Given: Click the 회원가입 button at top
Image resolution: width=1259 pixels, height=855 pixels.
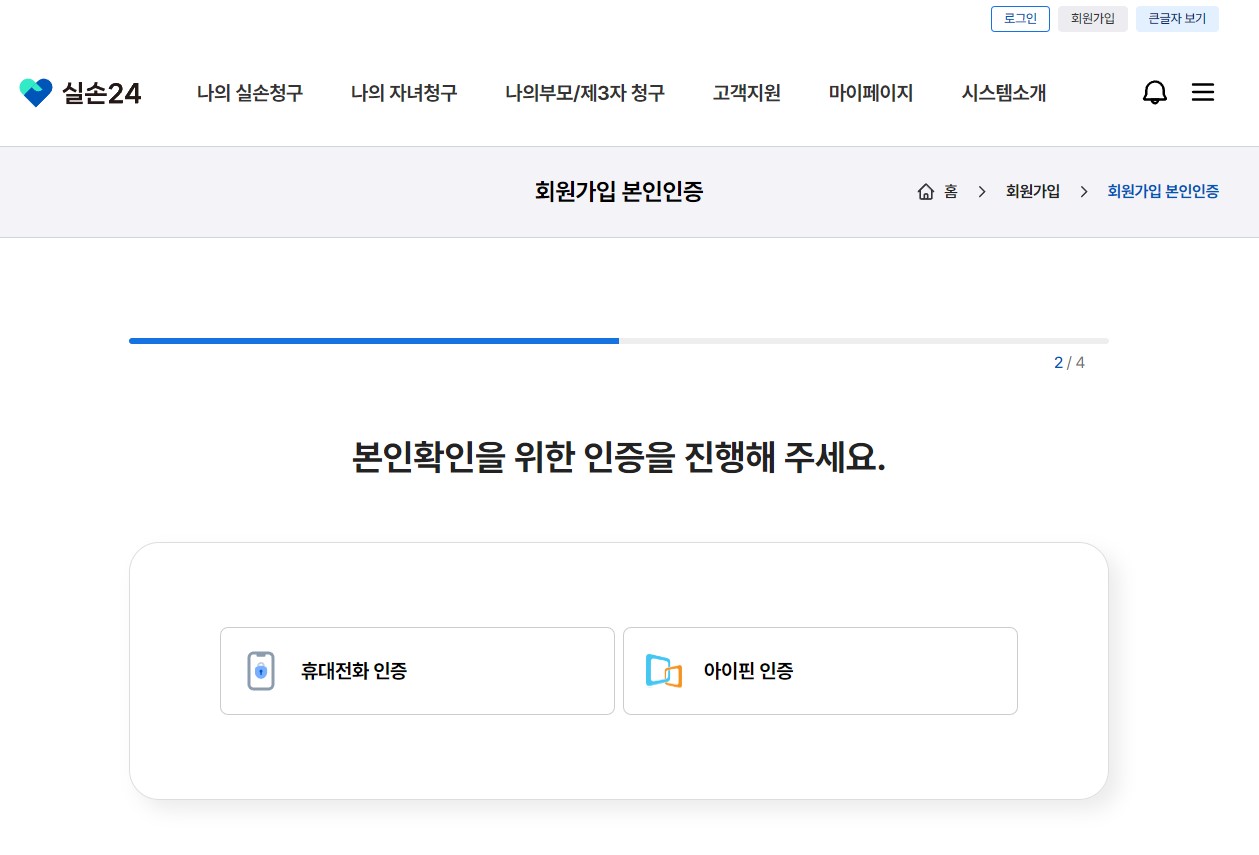Looking at the screenshot, I should click(x=1092, y=18).
